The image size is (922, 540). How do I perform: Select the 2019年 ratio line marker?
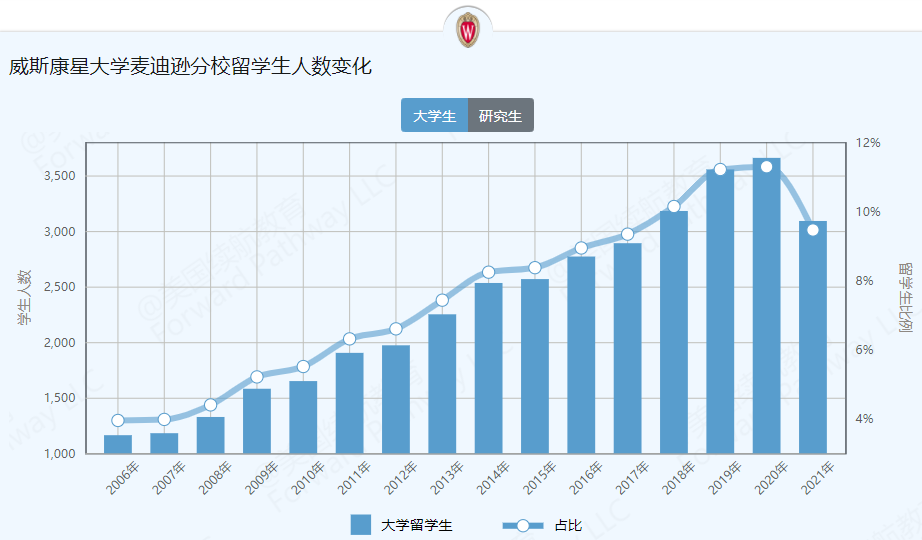point(720,169)
